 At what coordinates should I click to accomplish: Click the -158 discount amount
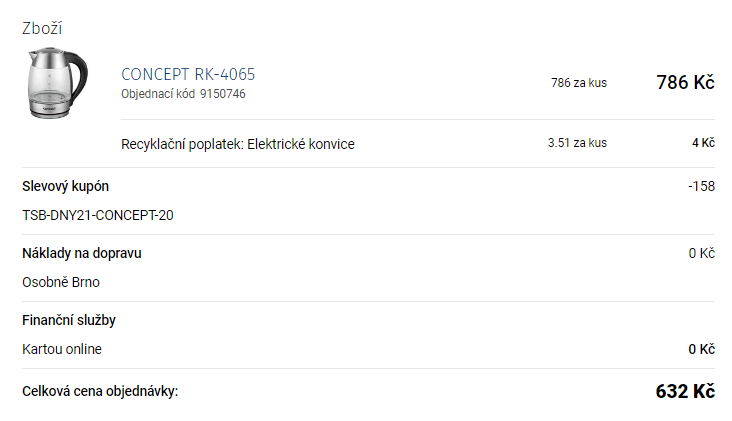[x=702, y=186]
